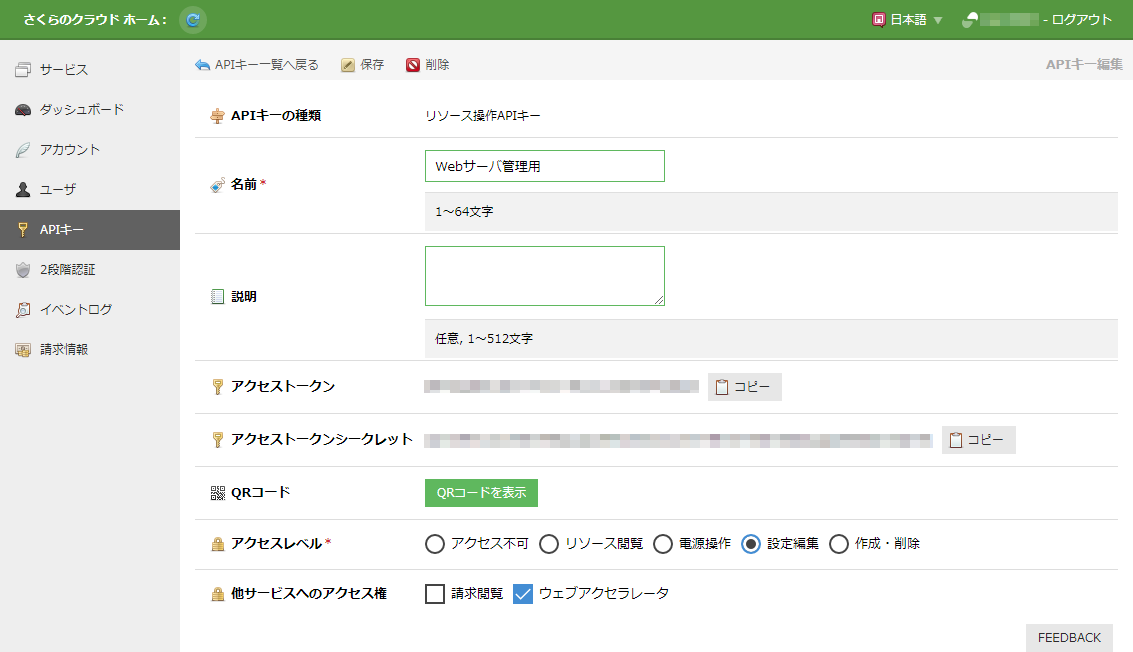Screen dimensions: 1133x652
Task: Click the 名前 text field
Action: click(x=544, y=166)
